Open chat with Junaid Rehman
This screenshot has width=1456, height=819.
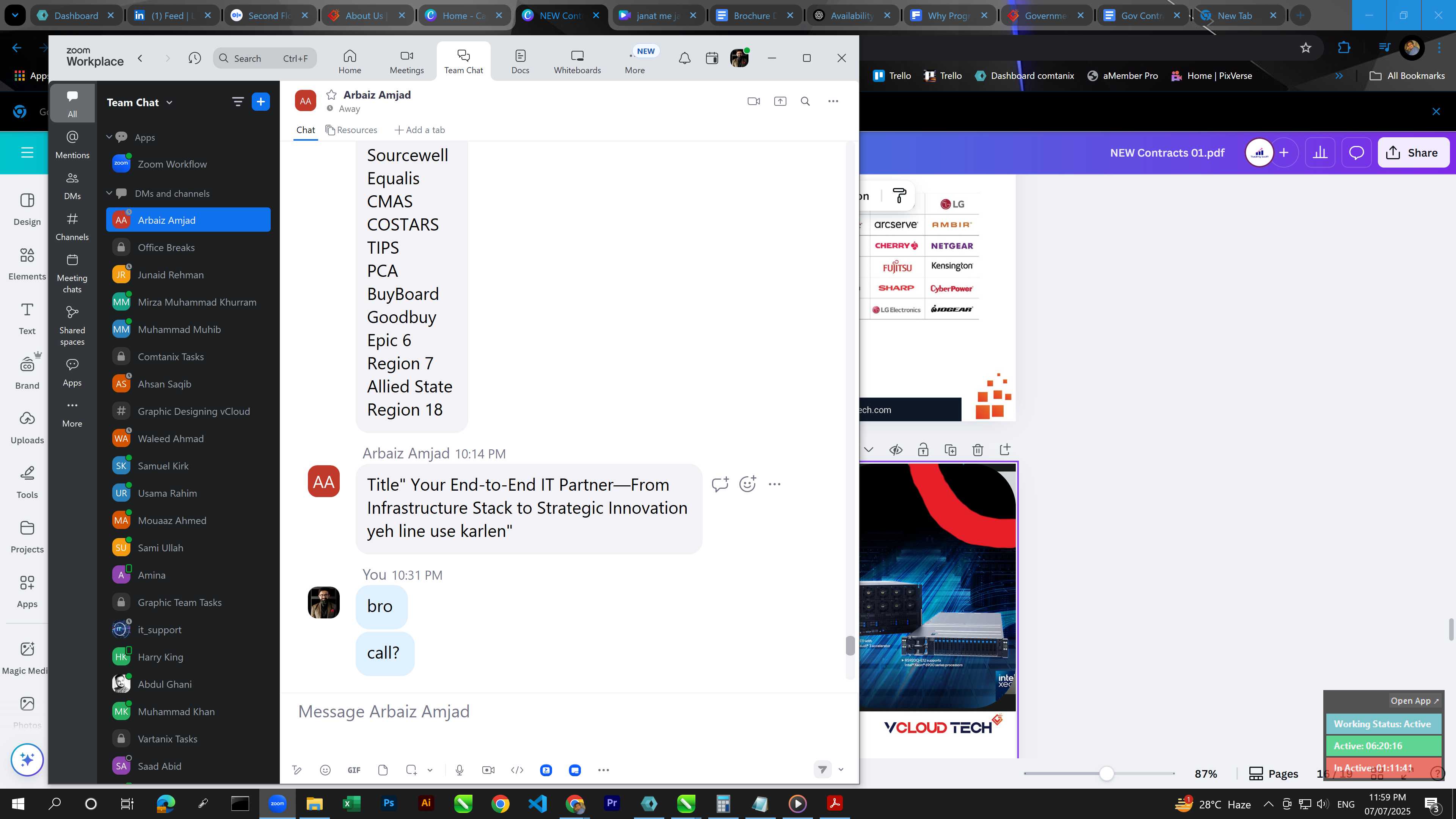[x=188, y=274]
